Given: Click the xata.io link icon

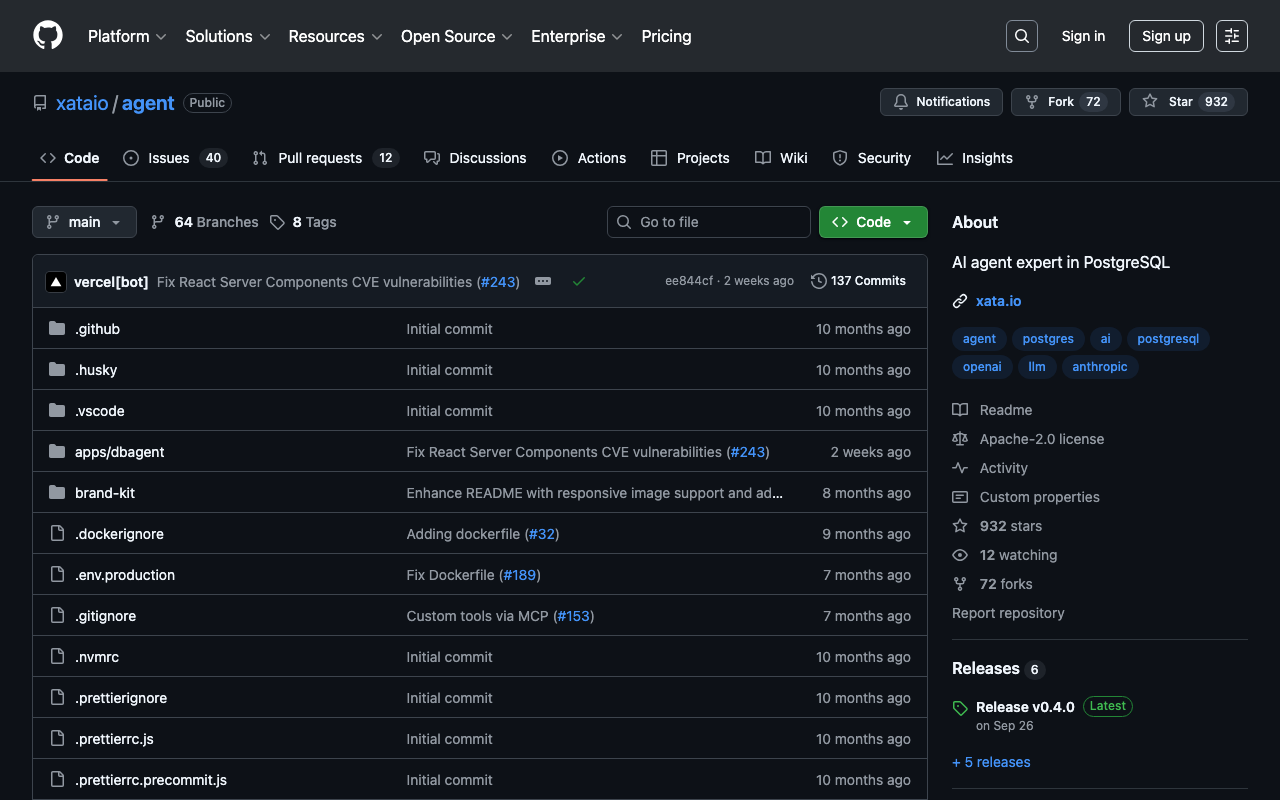Looking at the screenshot, I should (960, 301).
